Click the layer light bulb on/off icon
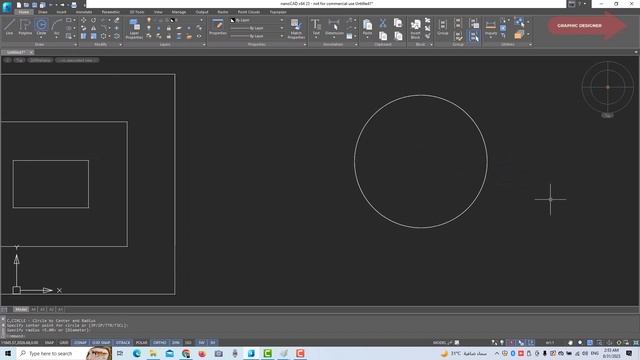 coord(149,20)
